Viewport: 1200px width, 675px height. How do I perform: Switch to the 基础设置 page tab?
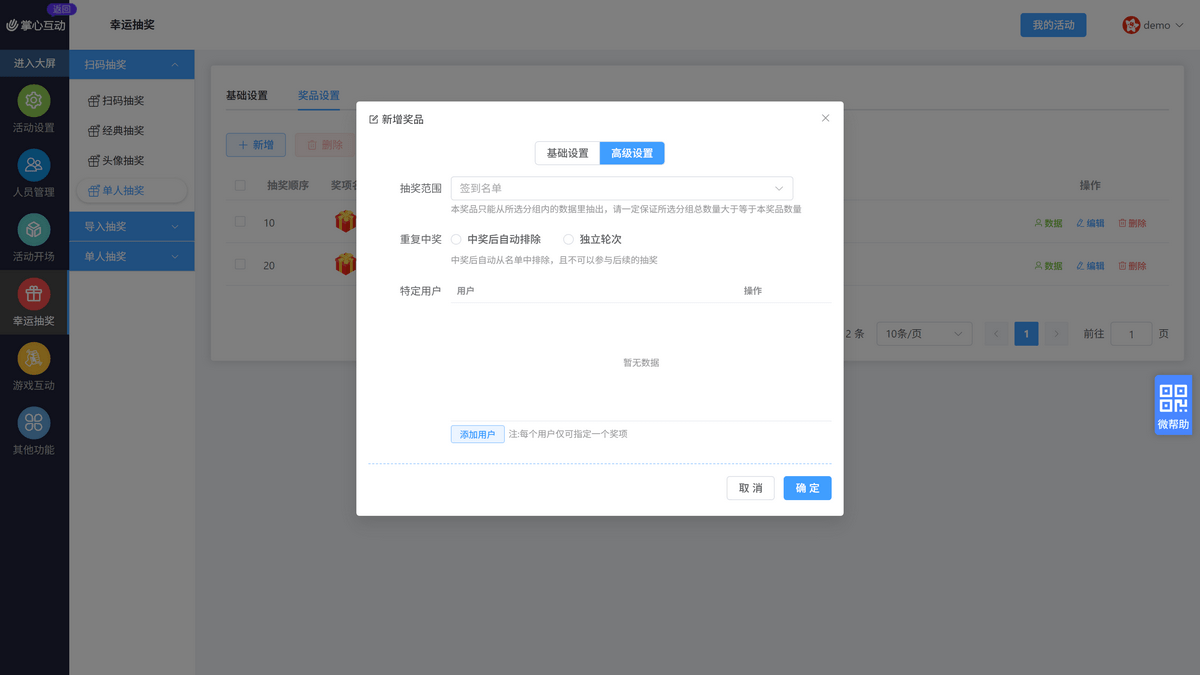[247, 96]
